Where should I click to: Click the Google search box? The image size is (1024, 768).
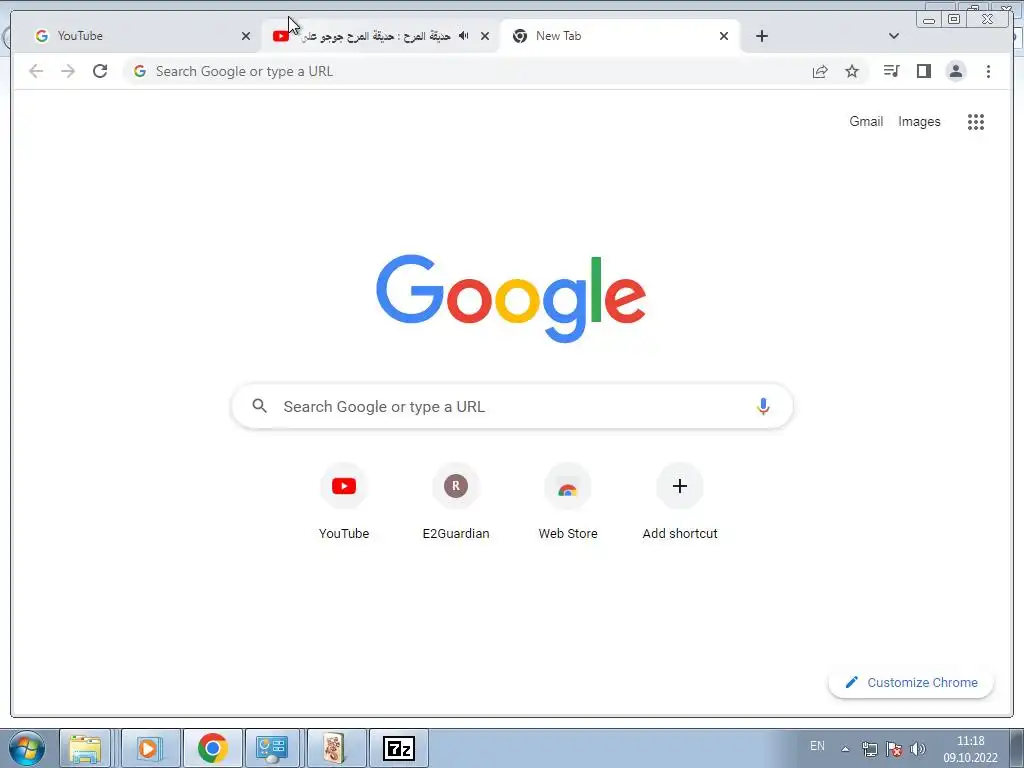[x=512, y=406]
